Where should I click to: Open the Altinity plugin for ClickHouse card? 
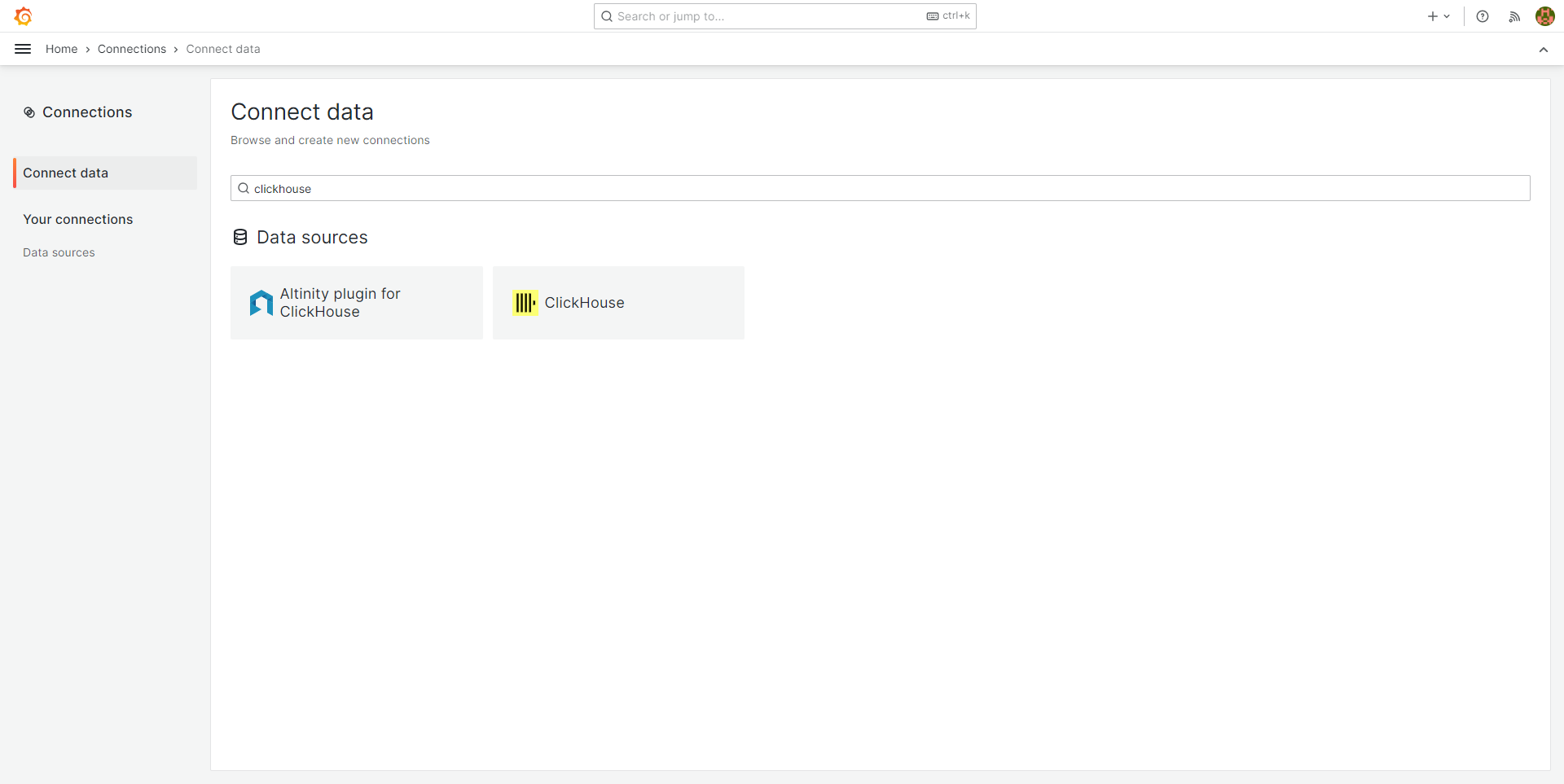pyautogui.click(x=357, y=303)
